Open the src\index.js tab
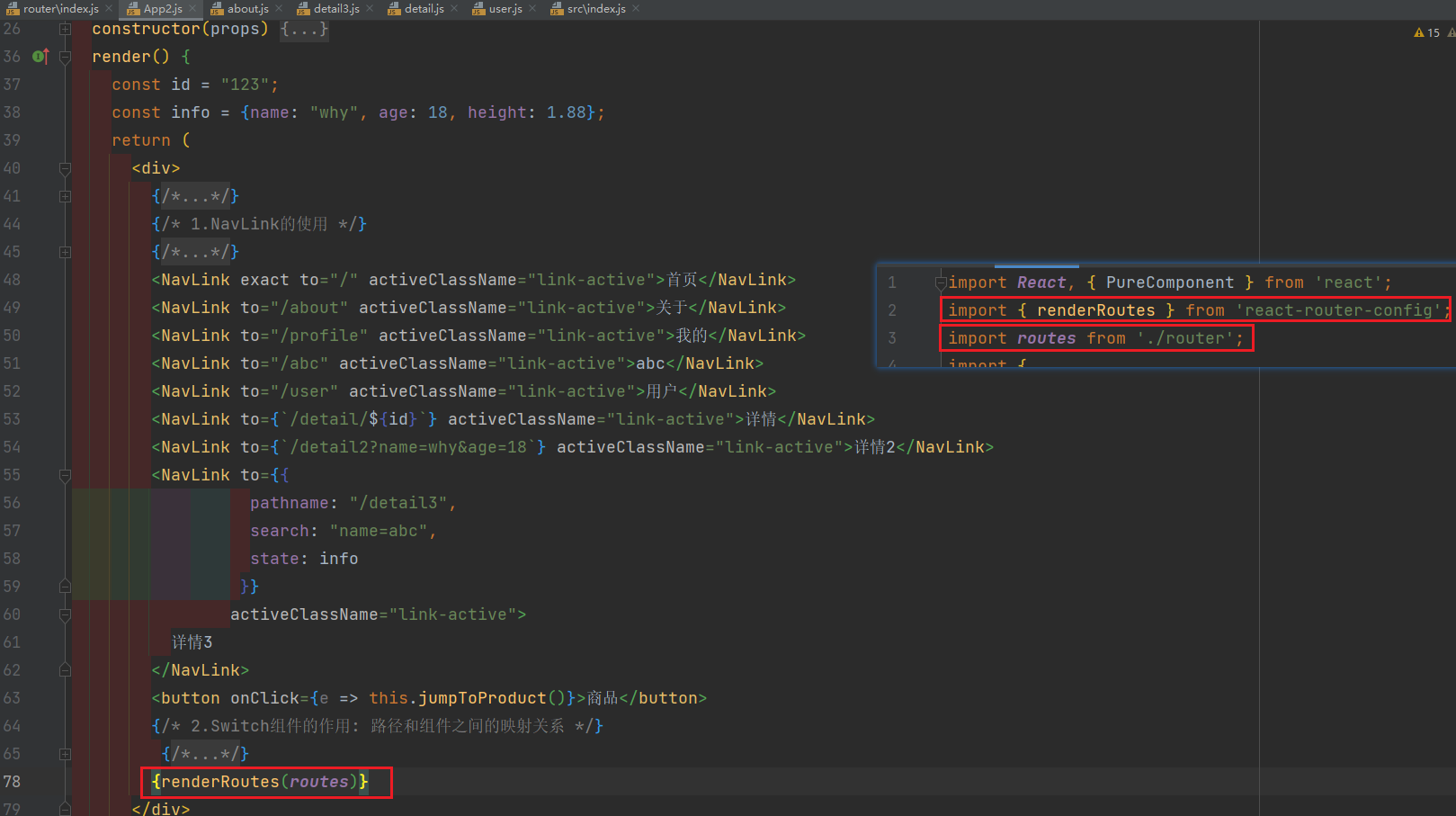This screenshot has width=1456, height=816. (x=596, y=9)
